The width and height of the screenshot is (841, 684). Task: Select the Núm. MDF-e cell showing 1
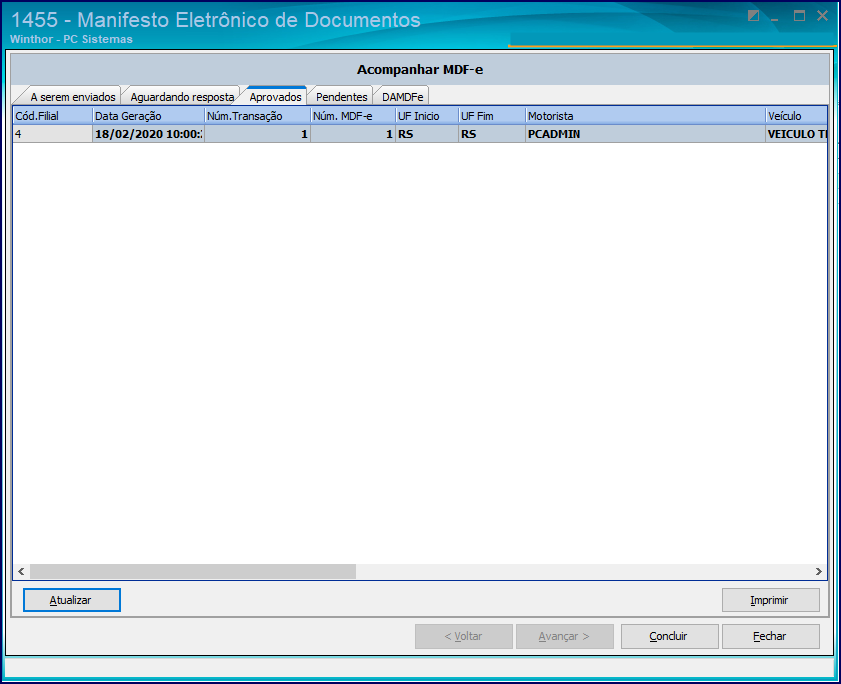tap(353, 134)
